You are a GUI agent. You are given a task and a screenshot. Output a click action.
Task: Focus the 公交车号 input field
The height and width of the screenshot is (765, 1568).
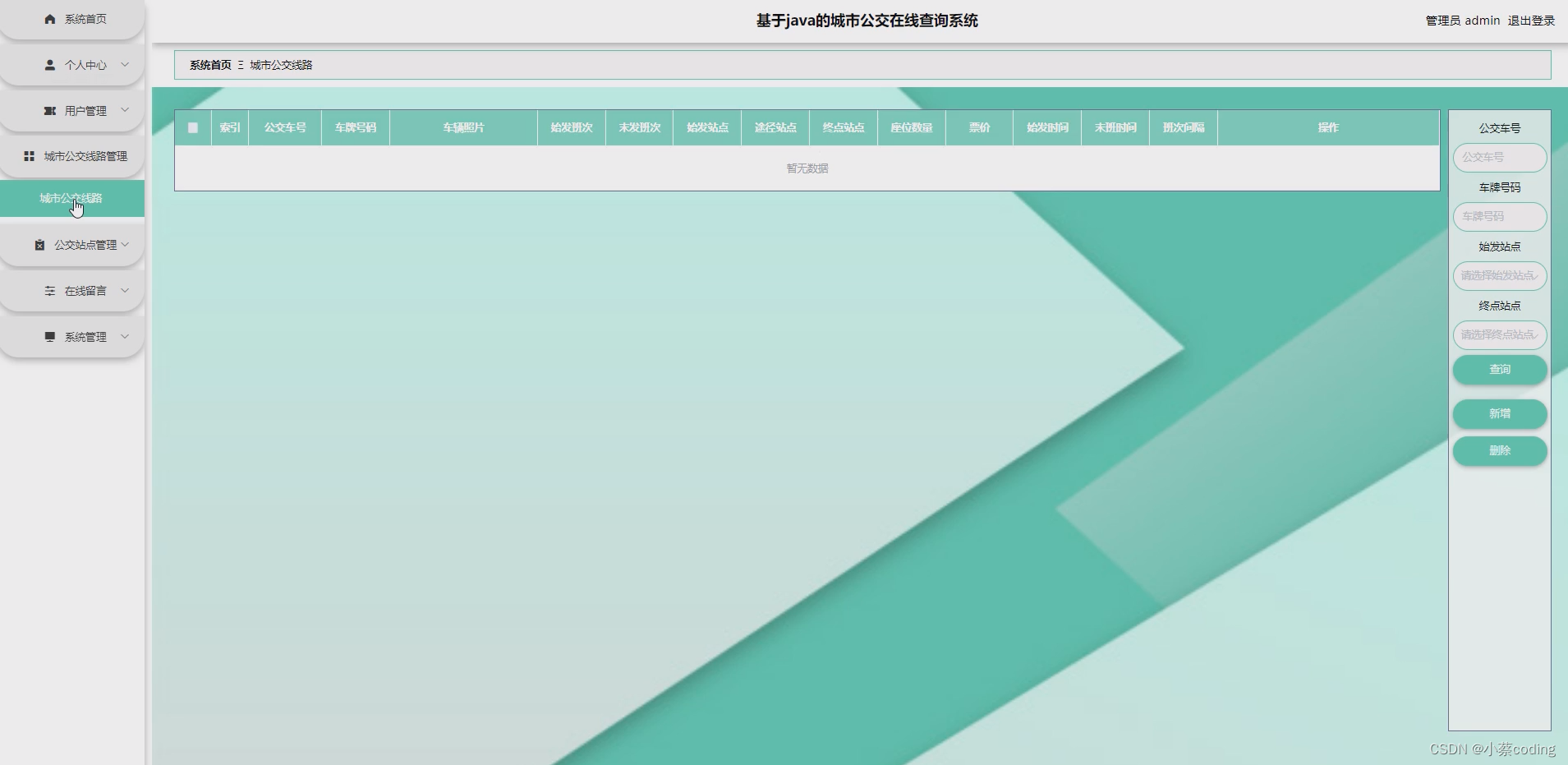(x=1500, y=158)
